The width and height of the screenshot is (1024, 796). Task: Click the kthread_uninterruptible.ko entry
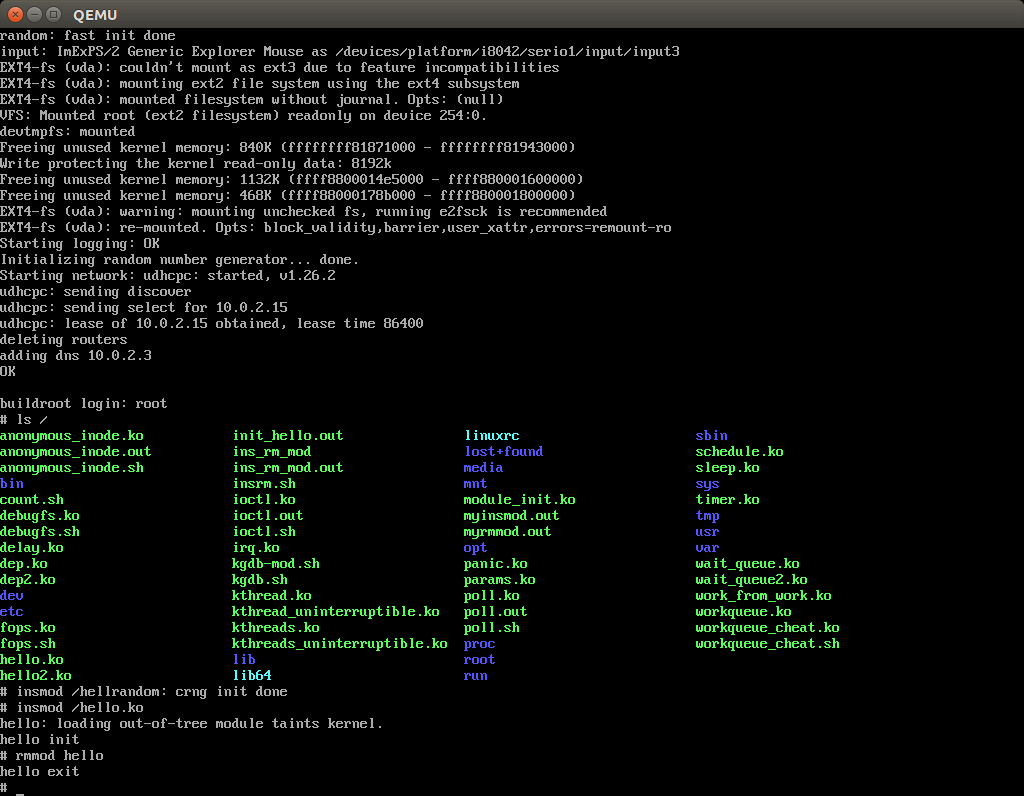pos(335,612)
